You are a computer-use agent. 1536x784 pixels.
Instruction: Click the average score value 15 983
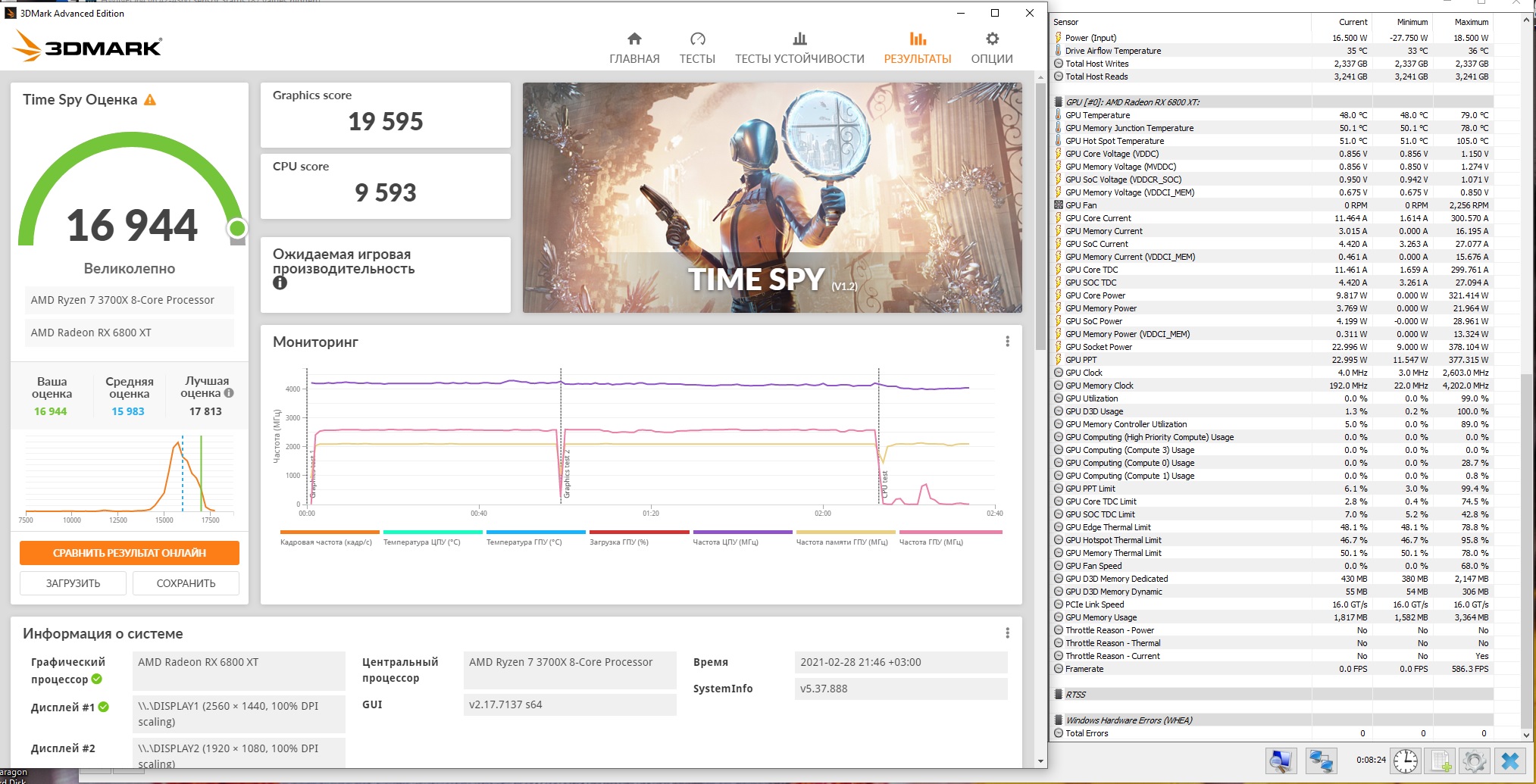pos(128,411)
